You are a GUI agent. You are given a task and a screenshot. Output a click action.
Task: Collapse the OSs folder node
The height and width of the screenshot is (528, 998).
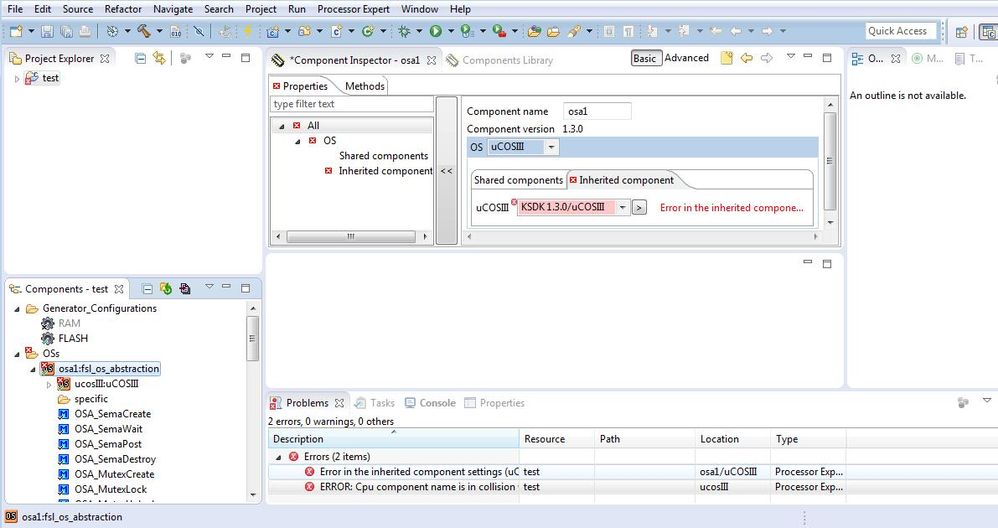coord(17,354)
